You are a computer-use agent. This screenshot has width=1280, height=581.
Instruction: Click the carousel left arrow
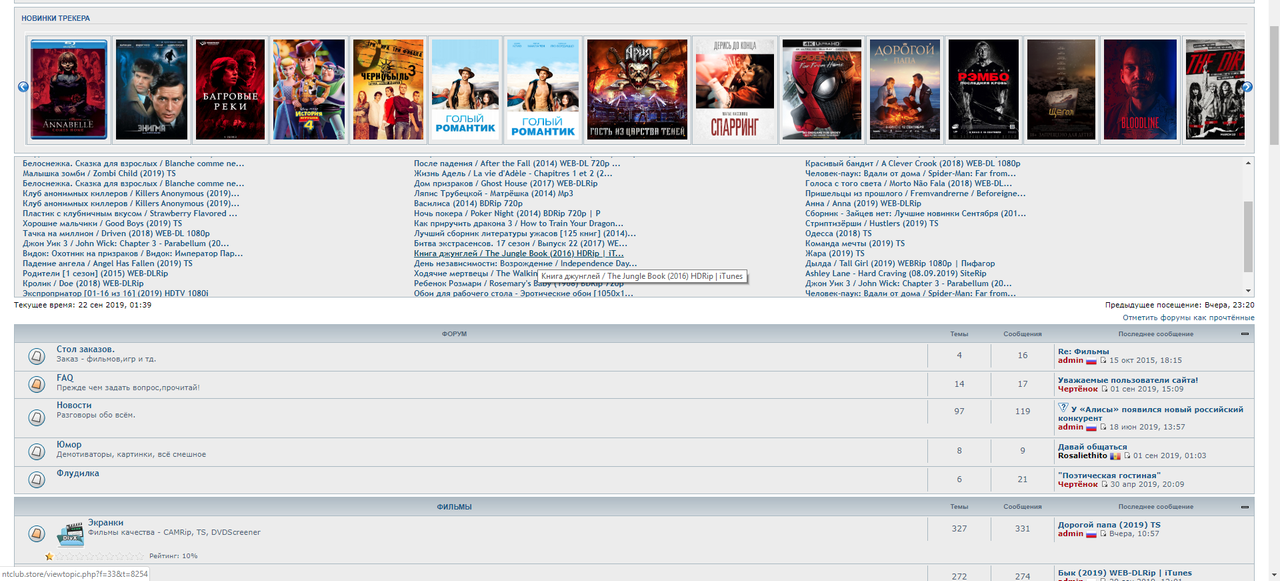[x=23, y=87]
